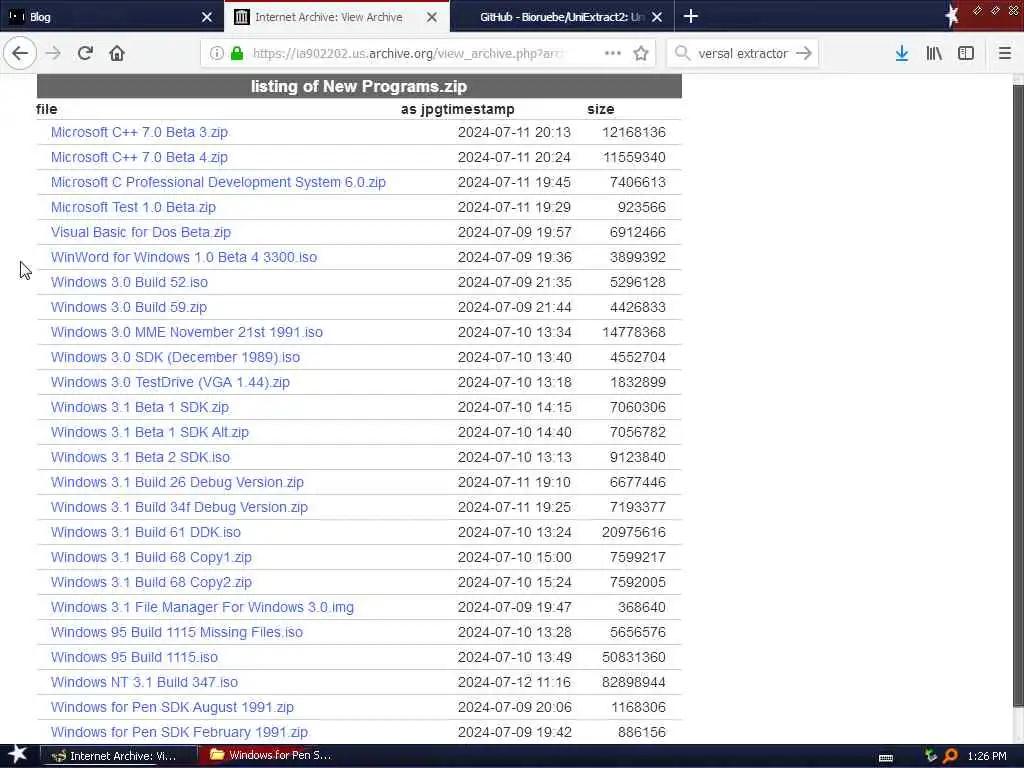Viewport: 1024px width, 768px height.
Task: Open the taskbar start star icon
Action: (17, 755)
